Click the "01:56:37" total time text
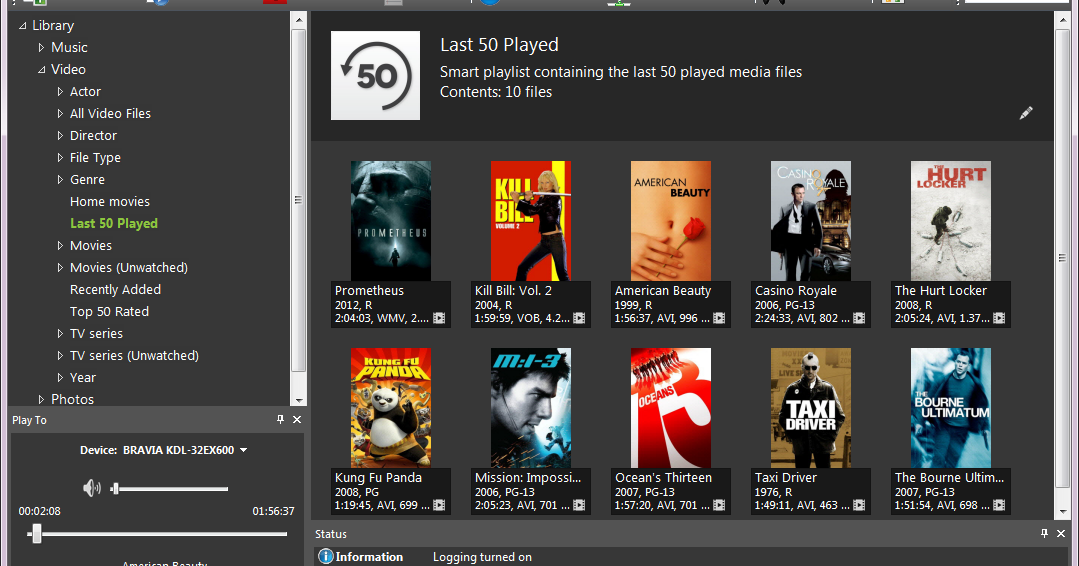1079x566 pixels. pyautogui.click(x=273, y=512)
